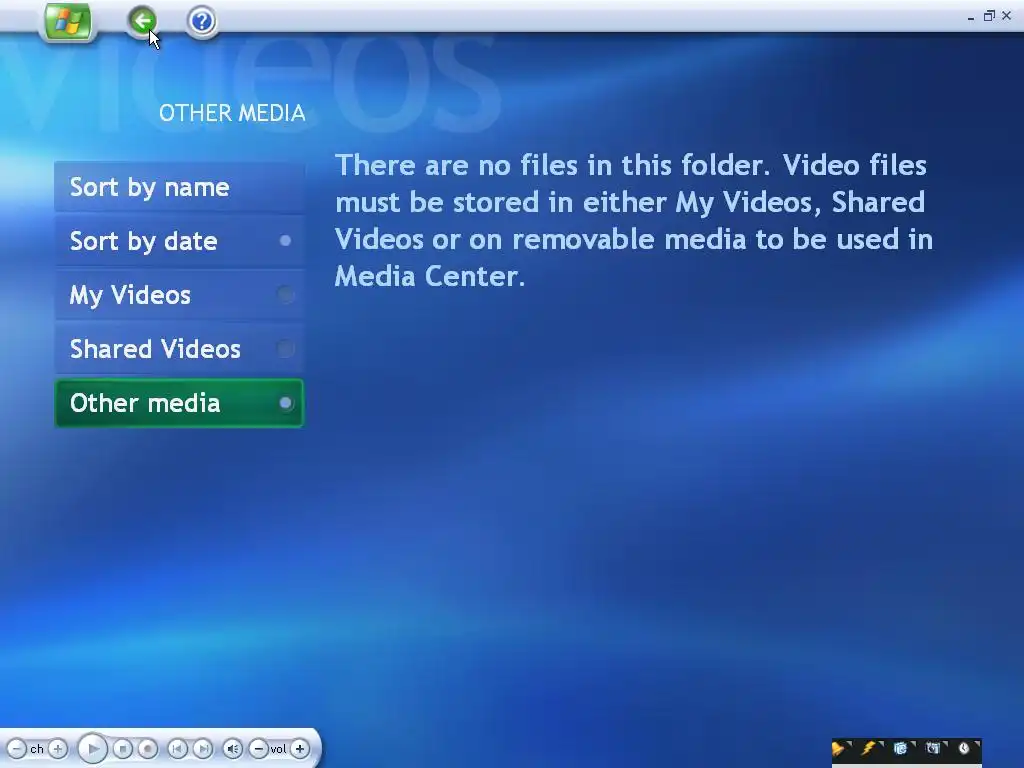Skip back with the previous track button
1024x768 pixels.
[177, 748]
